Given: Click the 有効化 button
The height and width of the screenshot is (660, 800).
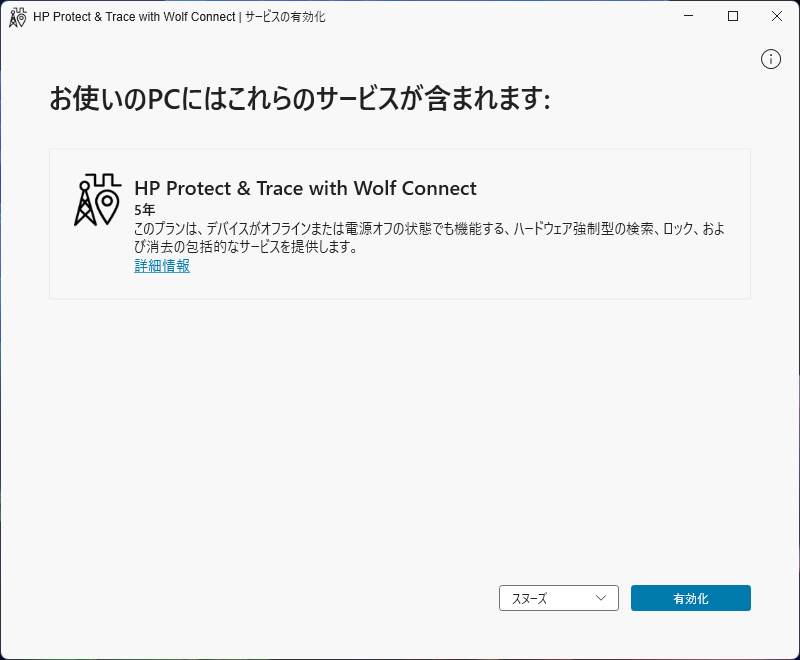Looking at the screenshot, I should point(690,598).
